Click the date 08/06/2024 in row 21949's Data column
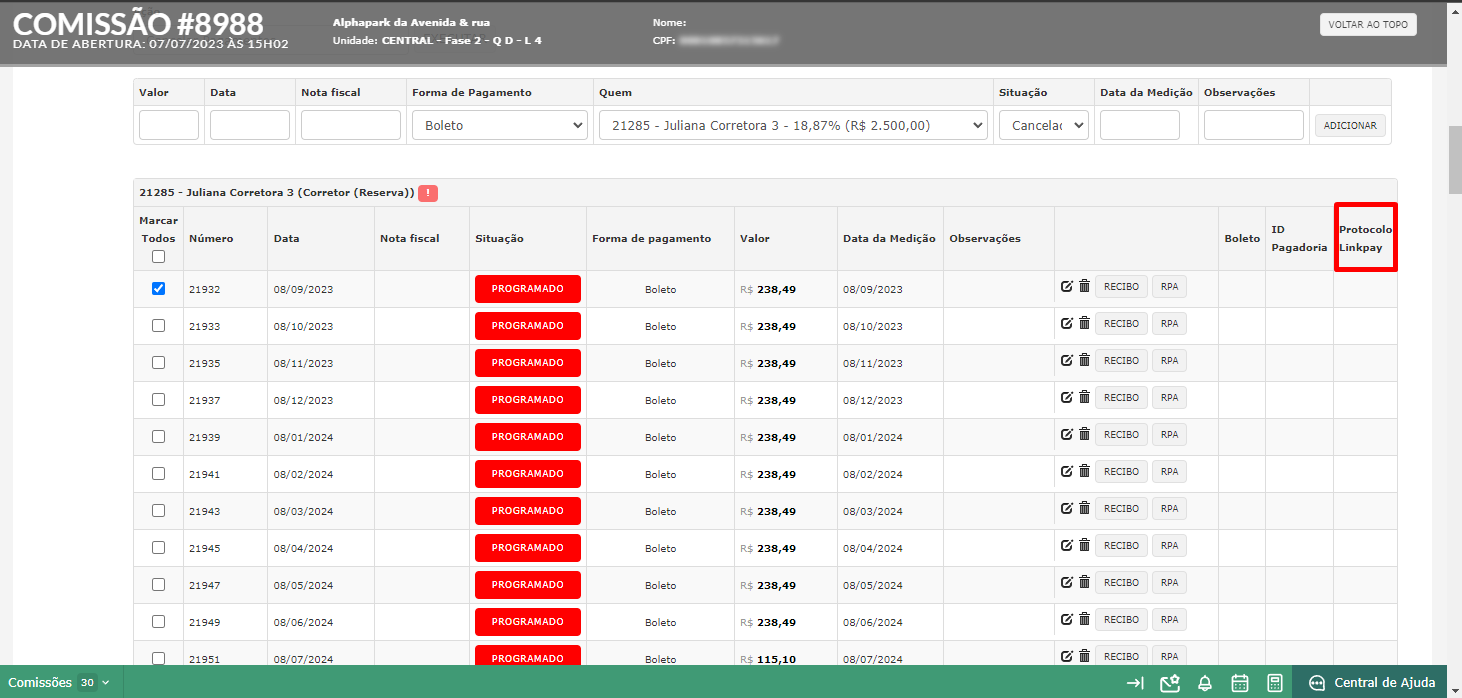This screenshot has height=698, width=1462. 303,623
